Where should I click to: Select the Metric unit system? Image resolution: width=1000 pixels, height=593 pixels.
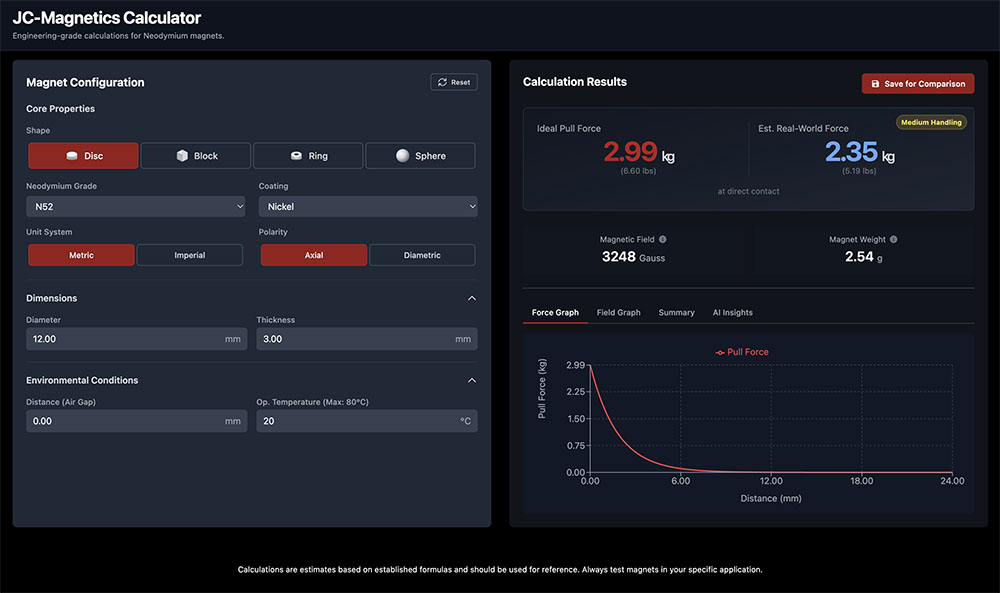81,255
